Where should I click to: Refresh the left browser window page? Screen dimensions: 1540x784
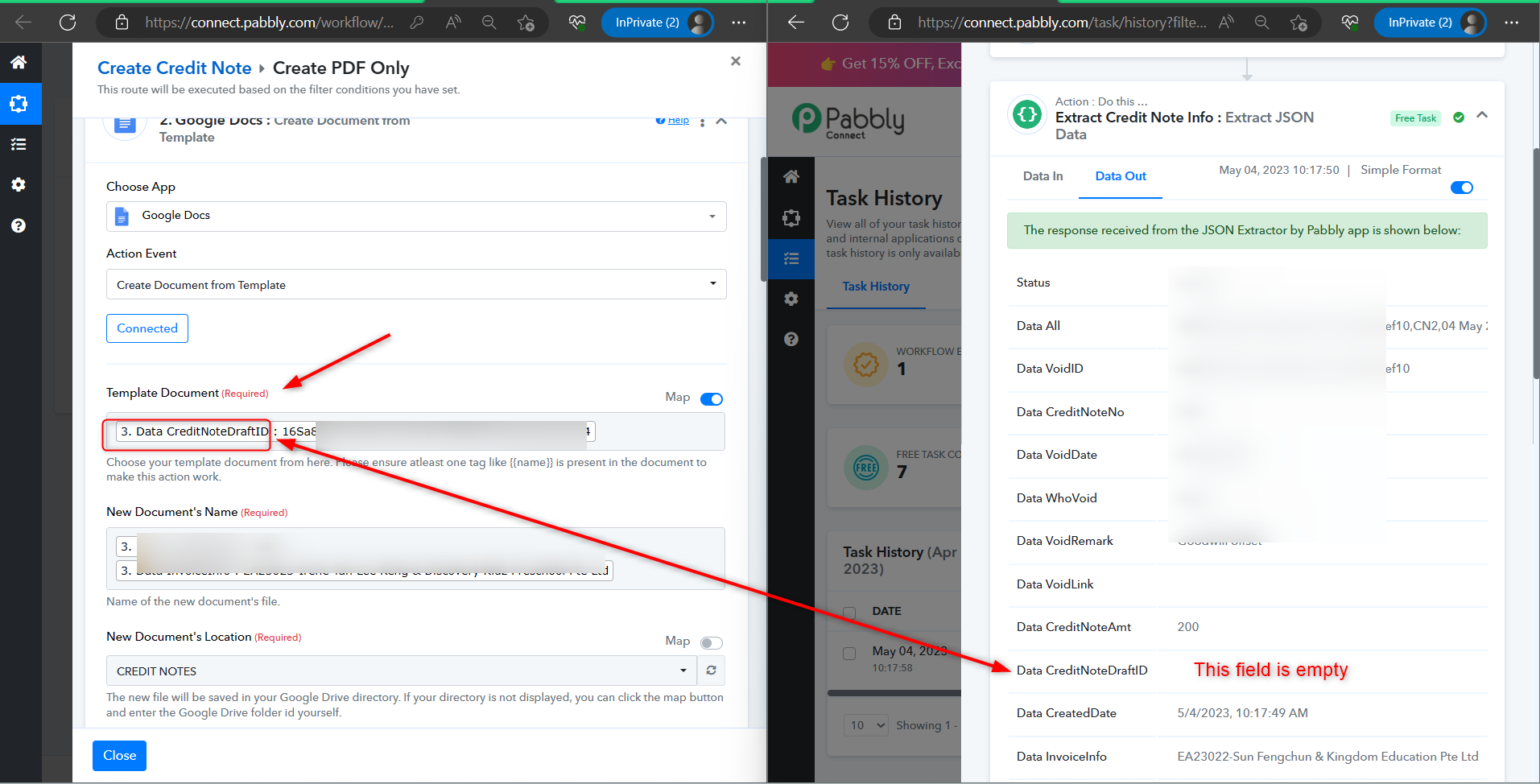coord(68,23)
